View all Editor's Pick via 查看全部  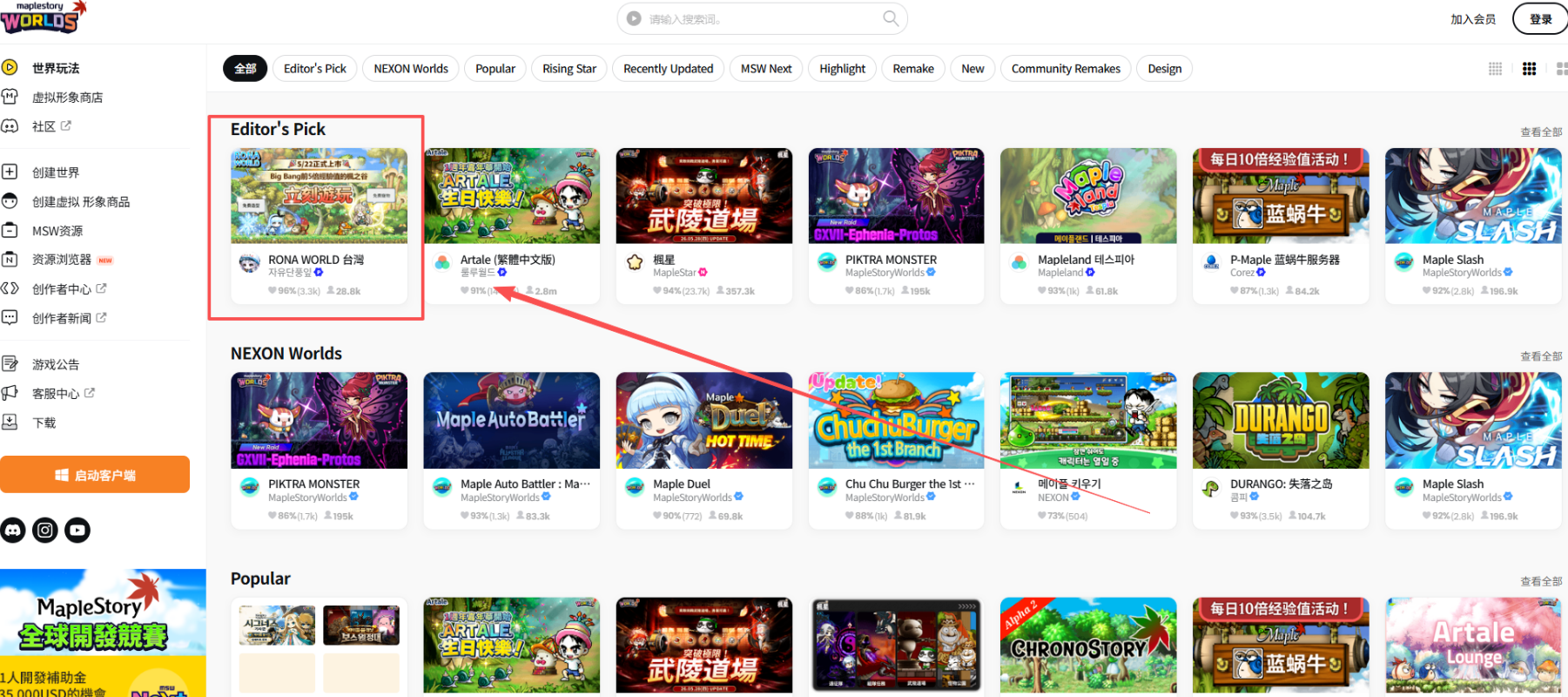point(1541,132)
